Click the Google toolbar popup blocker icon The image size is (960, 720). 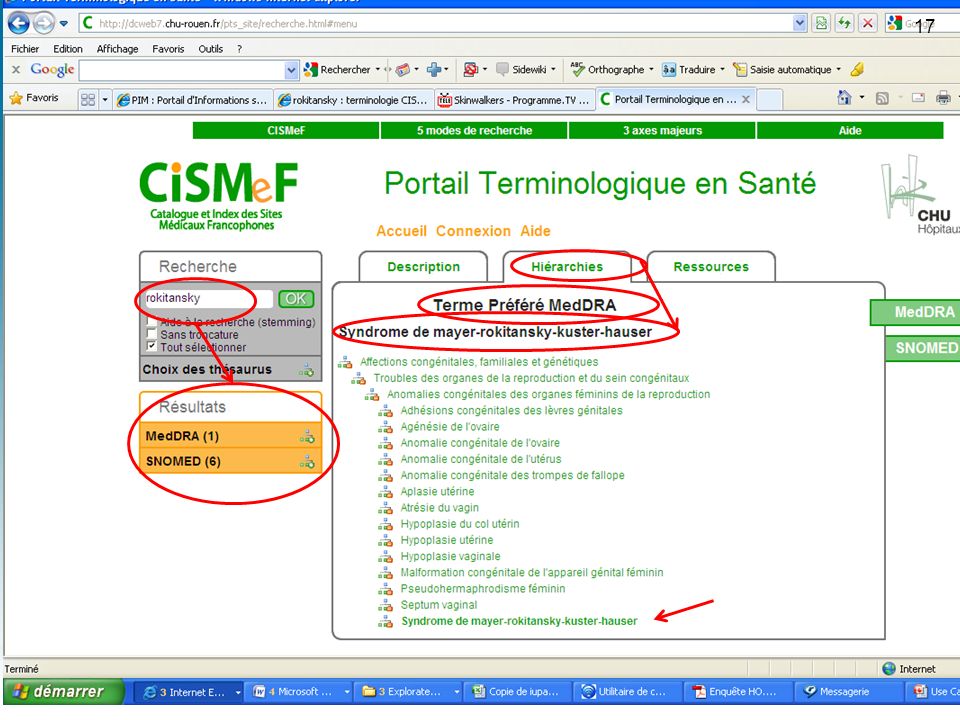[470, 70]
